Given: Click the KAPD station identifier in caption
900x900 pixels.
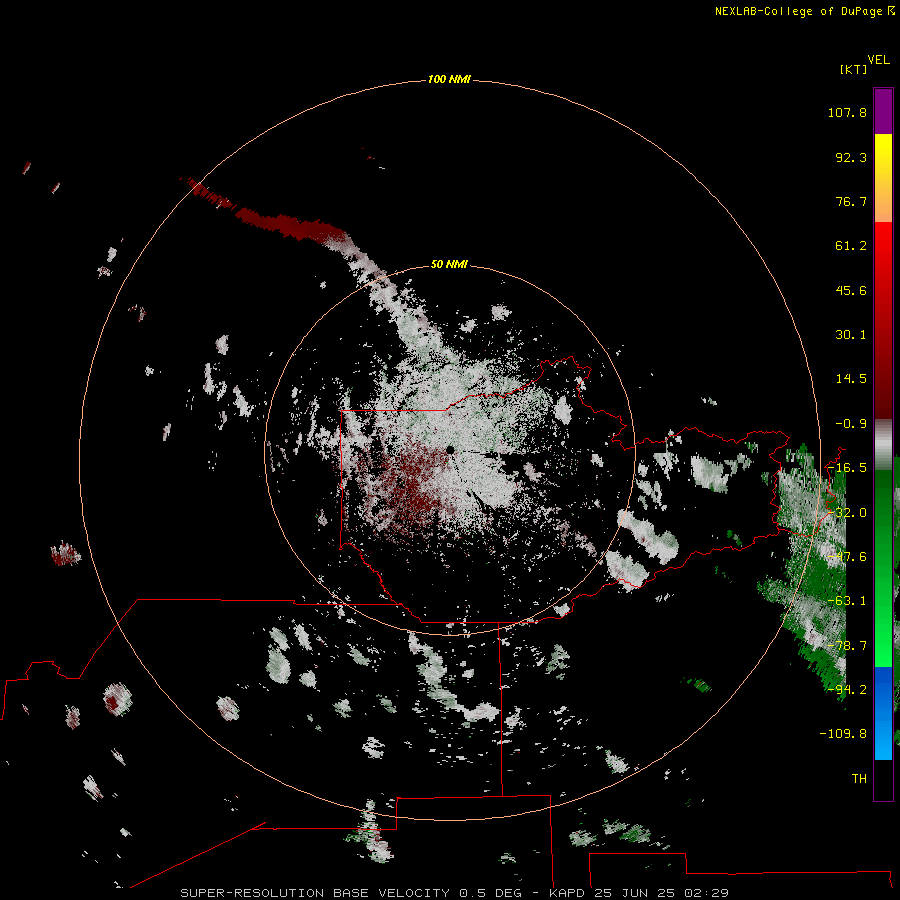Looking at the screenshot, I should [x=567, y=893].
